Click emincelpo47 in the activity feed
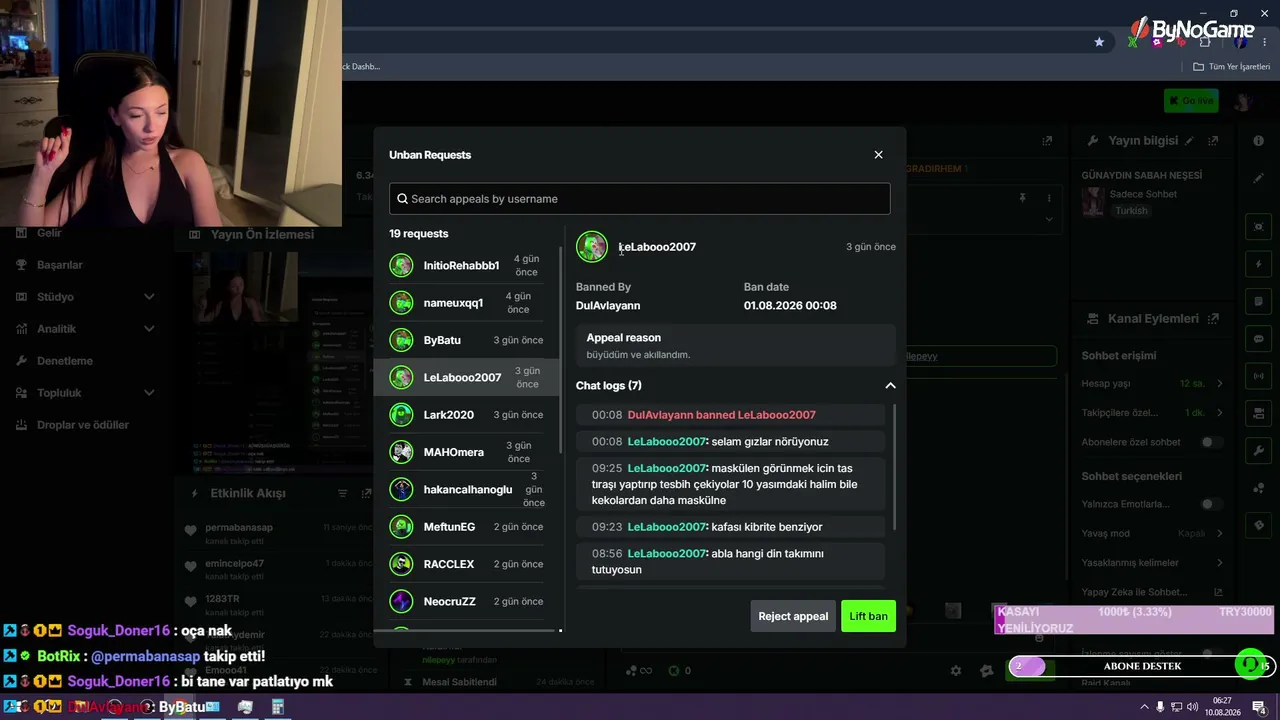Viewport: 1280px width, 720px height. tap(235, 563)
